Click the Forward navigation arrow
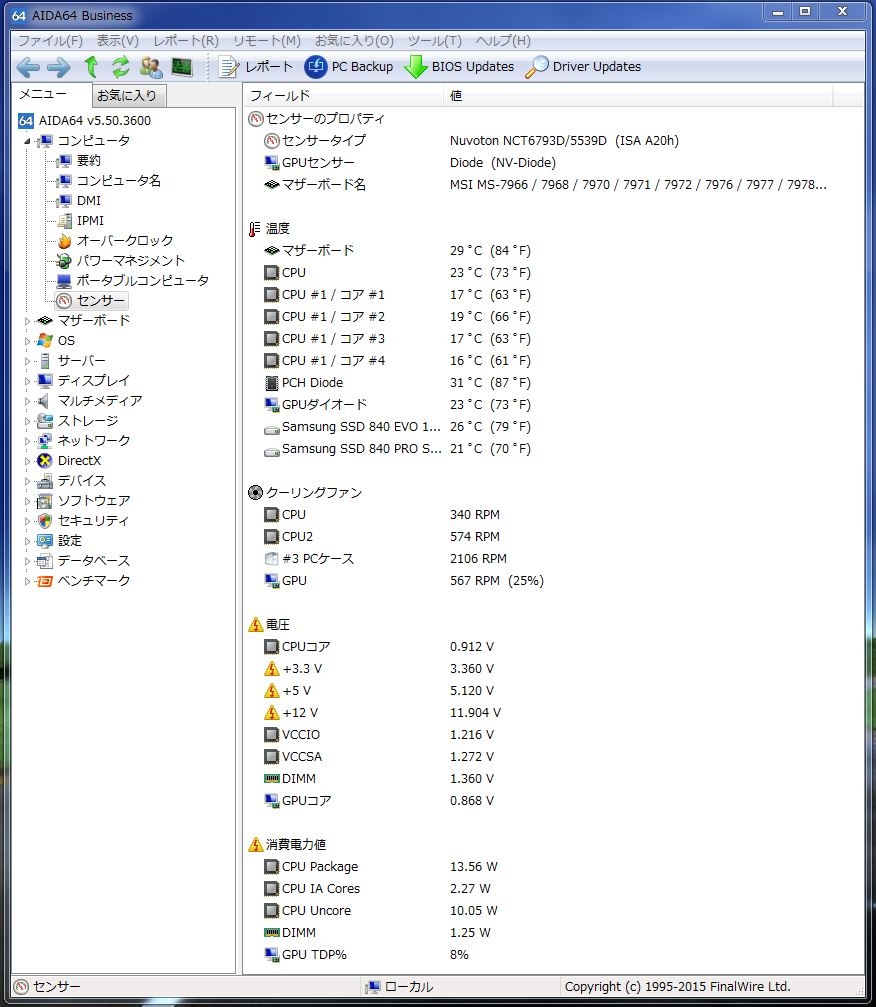Viewport: 876px width, 1007px height. click(58, 67)
